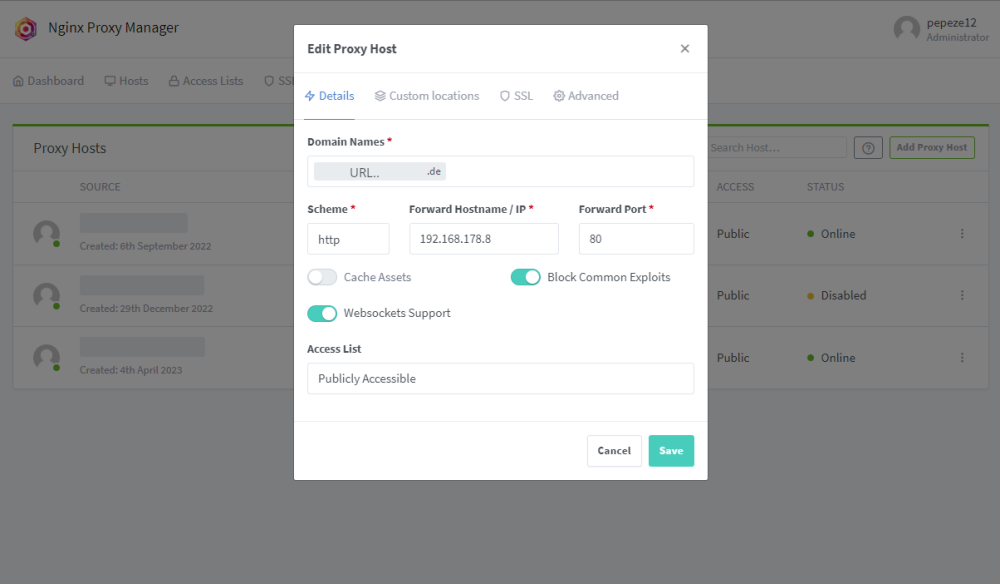Click the Nginx Proxy Manager logo icon
The width and height of the screenshot is (1000, 584).
click(x=26, y=29)
